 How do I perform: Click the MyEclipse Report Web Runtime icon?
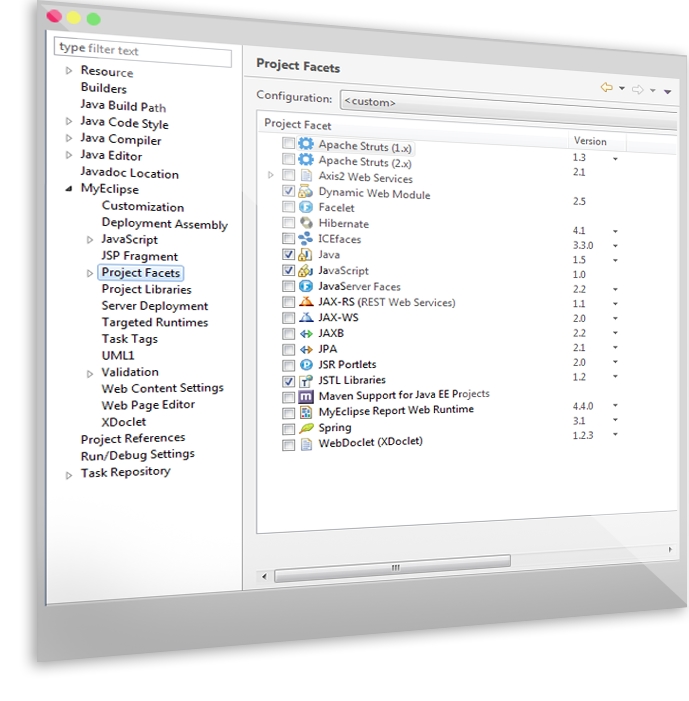pos(306,412)
